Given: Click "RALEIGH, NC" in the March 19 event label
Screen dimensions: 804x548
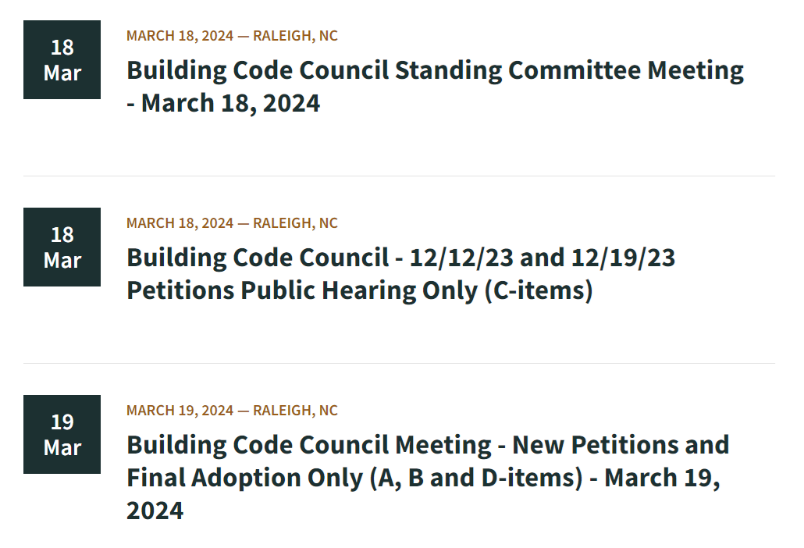Looking at the screenshot, I should [x=295, y=410].
